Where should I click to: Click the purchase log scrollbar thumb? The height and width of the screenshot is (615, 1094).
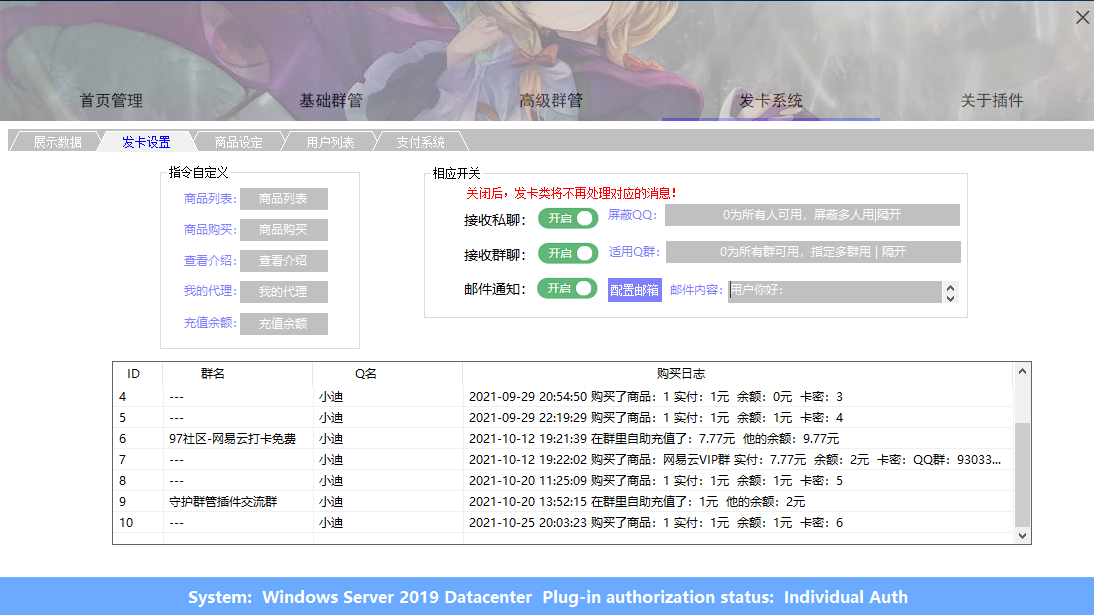tap(1022, 475)
